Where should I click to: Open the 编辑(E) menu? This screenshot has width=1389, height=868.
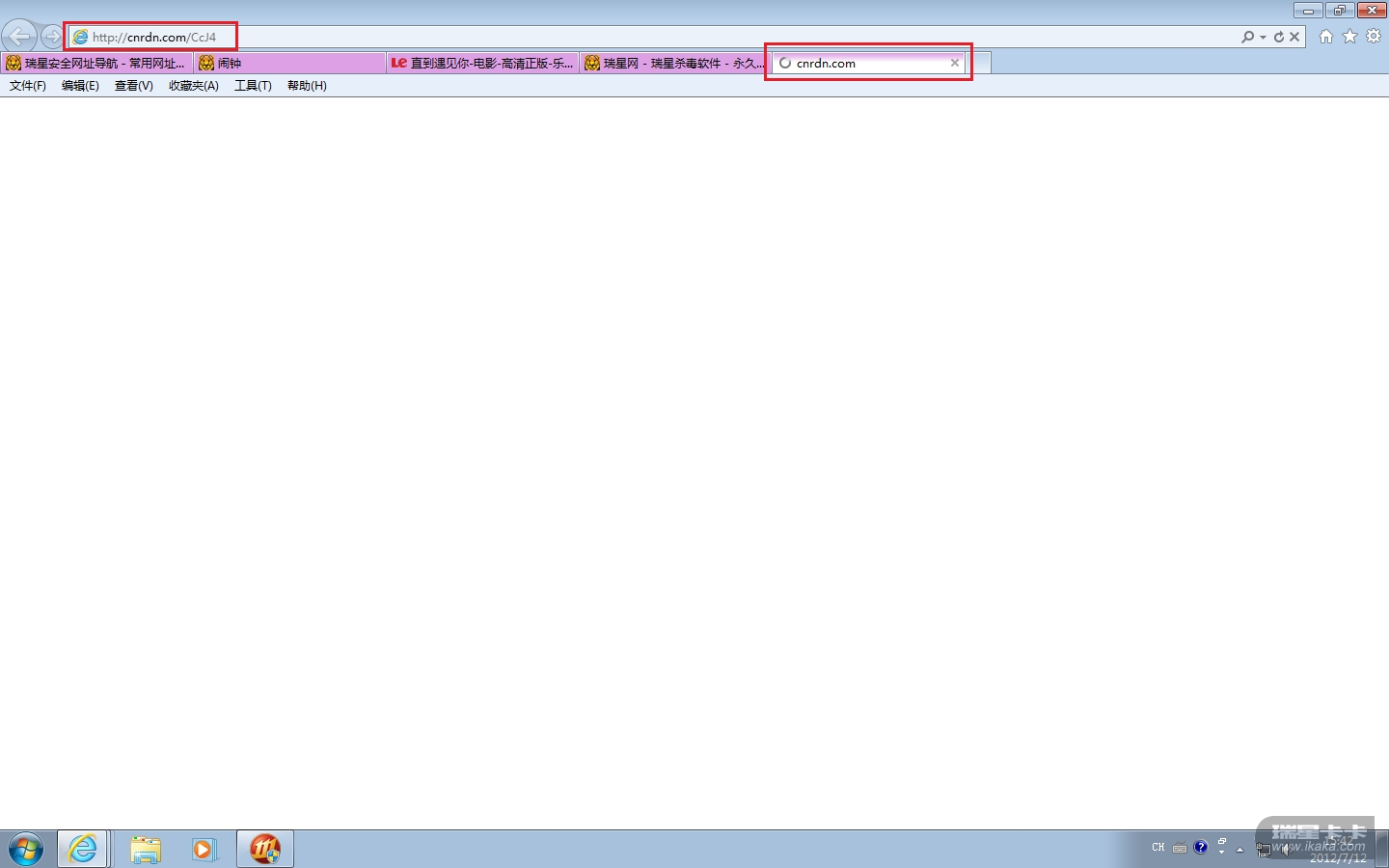coord(80,86)
